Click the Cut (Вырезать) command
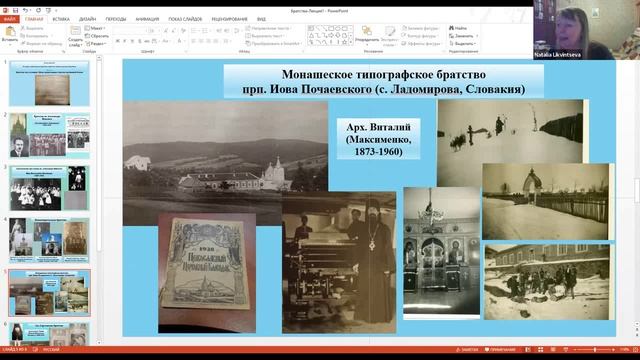 32,28
